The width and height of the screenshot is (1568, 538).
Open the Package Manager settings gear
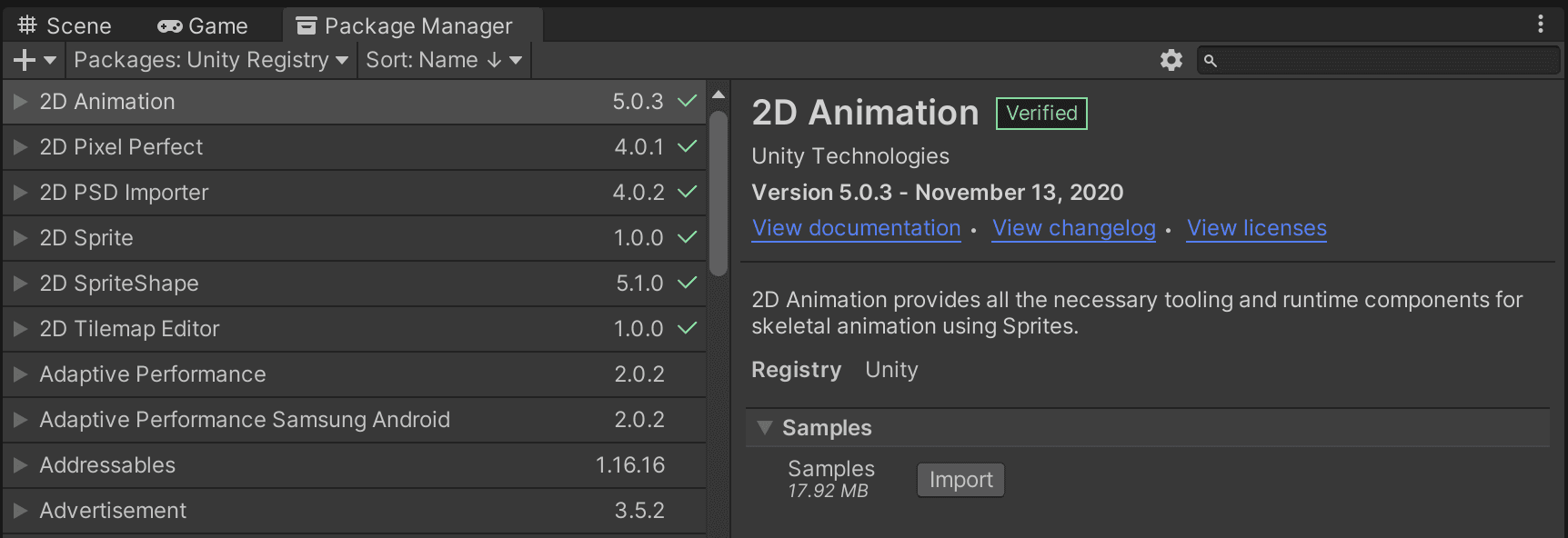click(1171, 60)
